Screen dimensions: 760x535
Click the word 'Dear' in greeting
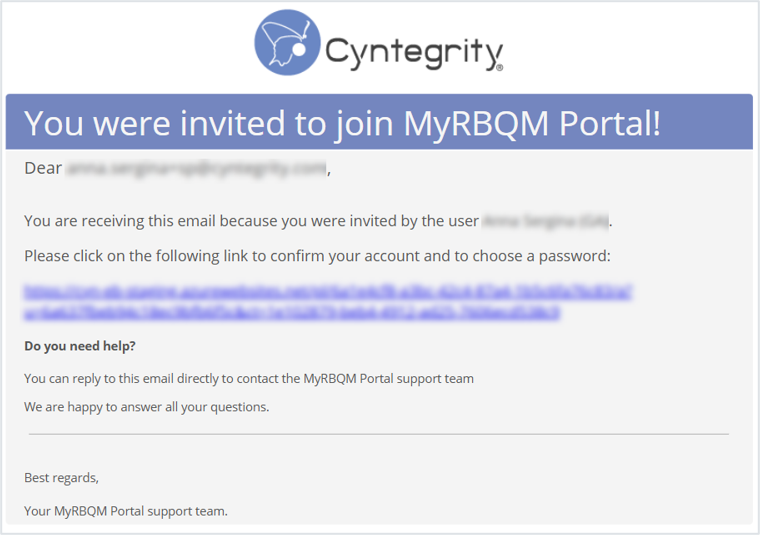[43, 168]
